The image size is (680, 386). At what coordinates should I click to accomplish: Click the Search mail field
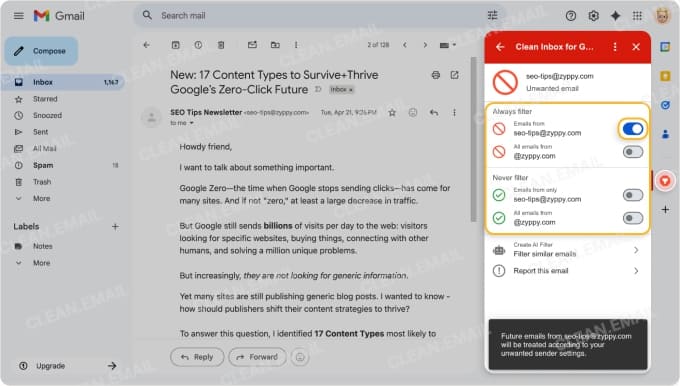[x=321, y=16]
